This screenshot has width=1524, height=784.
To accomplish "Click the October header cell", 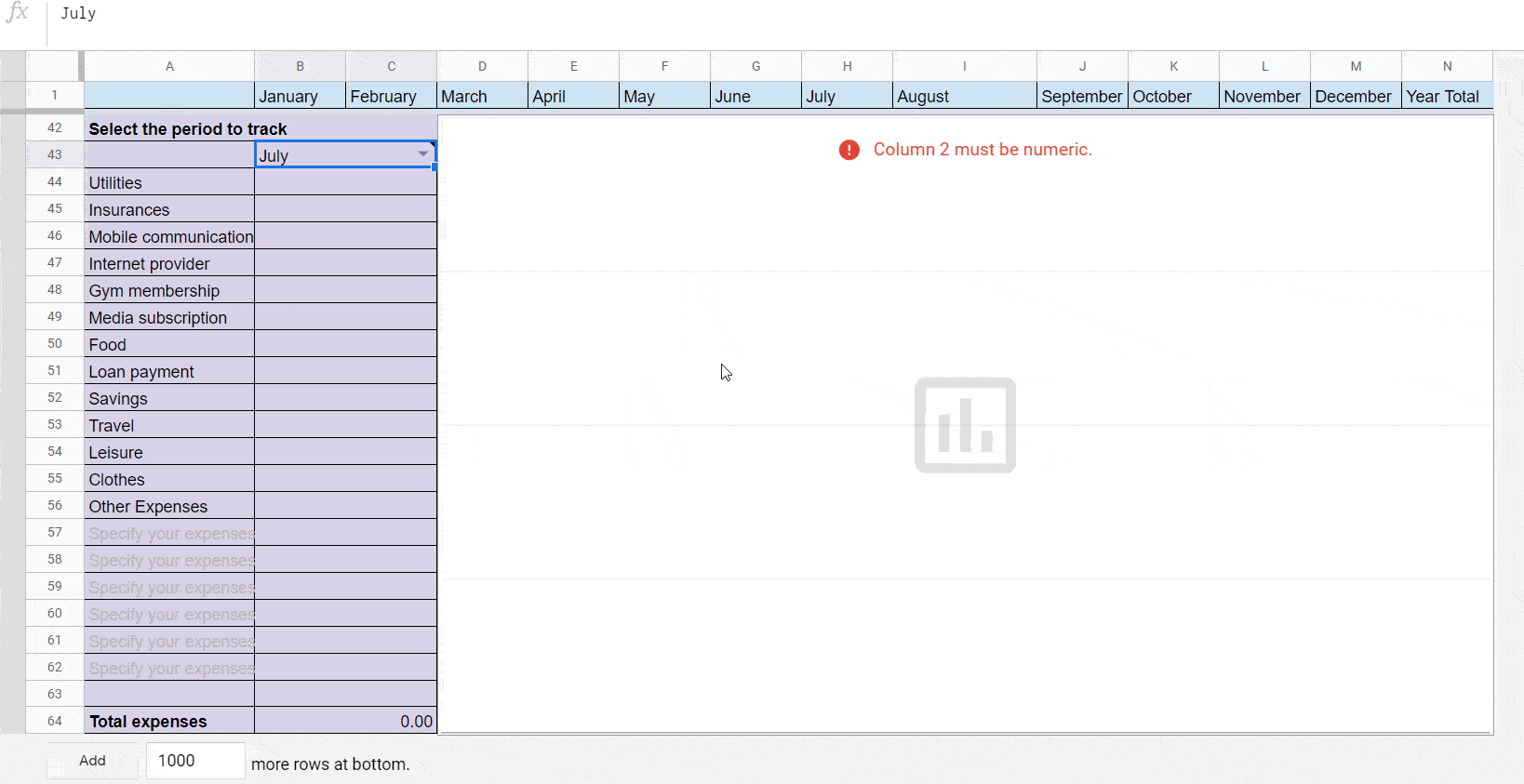I will (x=1174, y=96).
